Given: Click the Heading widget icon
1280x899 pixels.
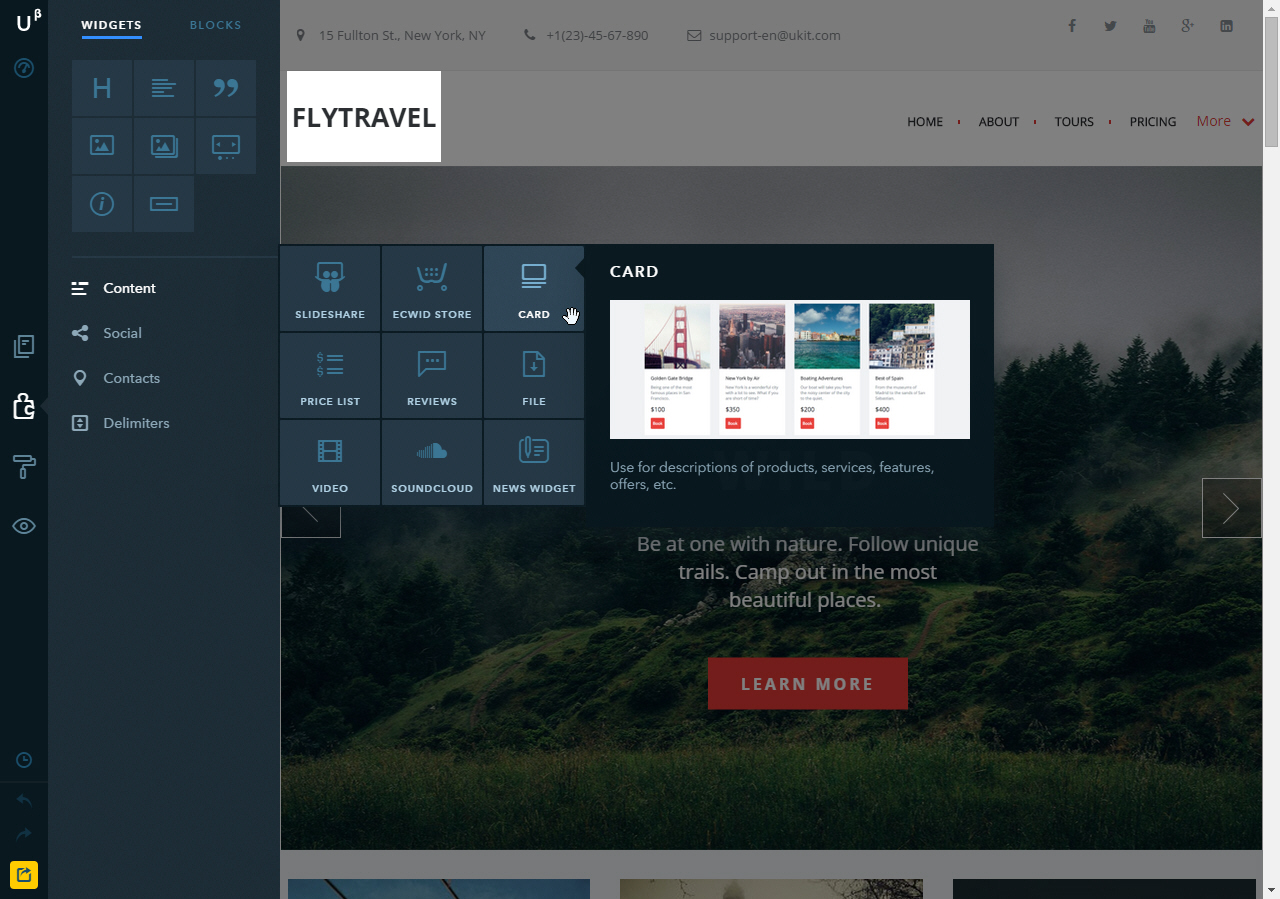Looking at the screenshot, I should [101, 88].
